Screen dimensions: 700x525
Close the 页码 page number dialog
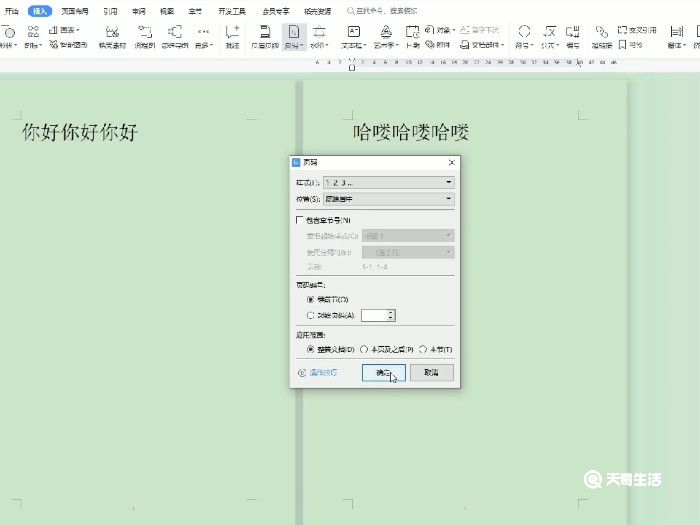coord(452,162)
